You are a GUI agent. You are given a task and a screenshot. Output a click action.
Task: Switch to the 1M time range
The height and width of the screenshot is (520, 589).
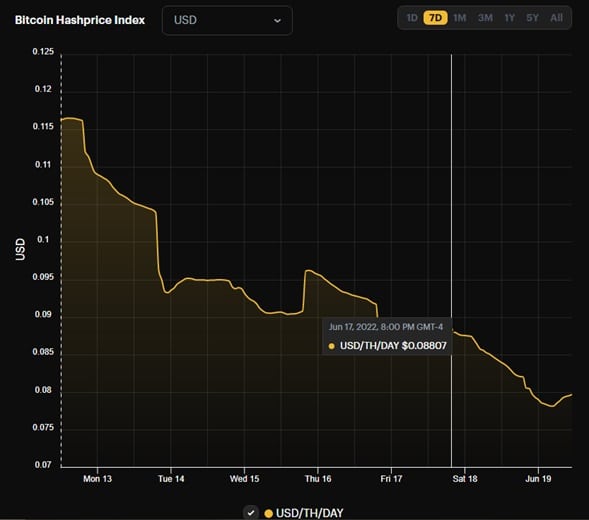[x=459, y=18]
